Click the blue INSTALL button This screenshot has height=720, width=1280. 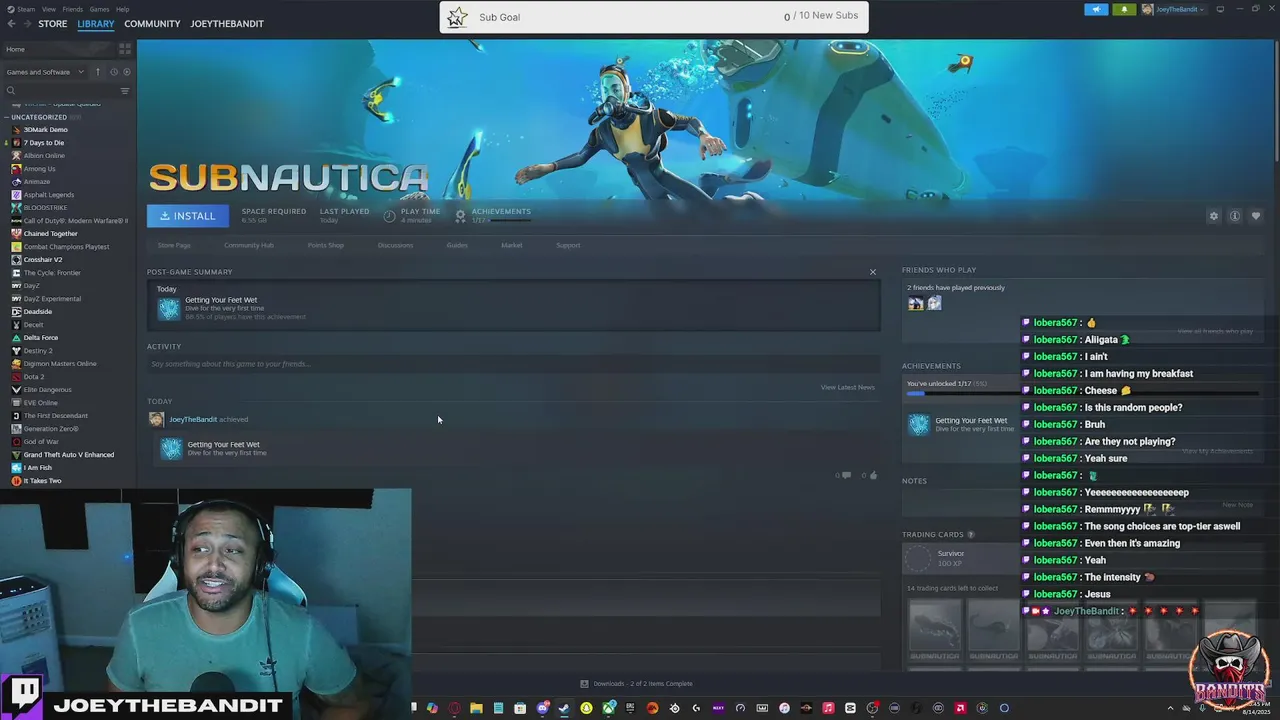pyautogui.click(x=188, y=216)
